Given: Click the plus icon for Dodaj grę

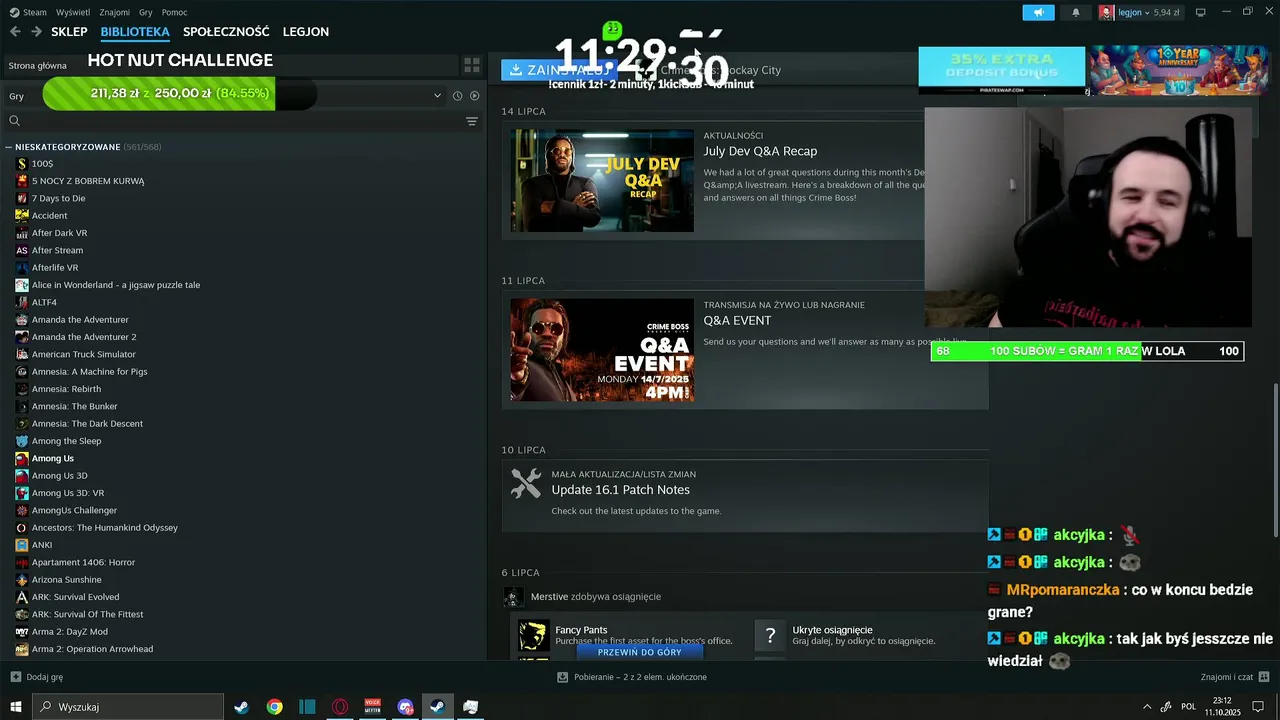Looking at the screenshot, I should [x=15, y=677].
